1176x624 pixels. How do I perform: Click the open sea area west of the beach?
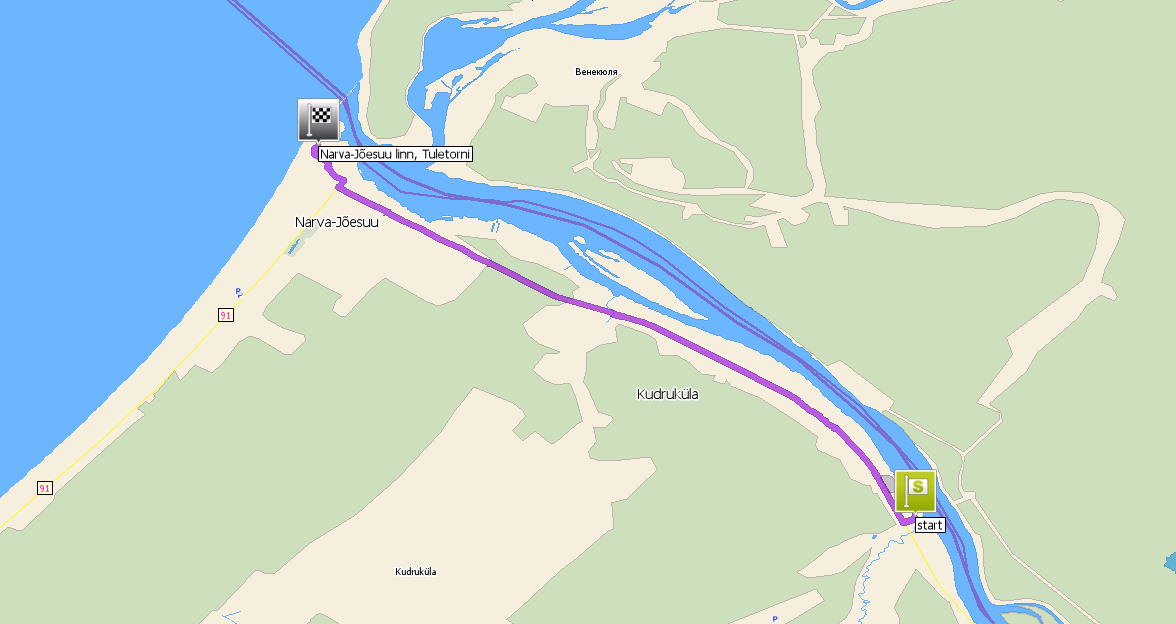pyautogui.click(x=112, y=188)
